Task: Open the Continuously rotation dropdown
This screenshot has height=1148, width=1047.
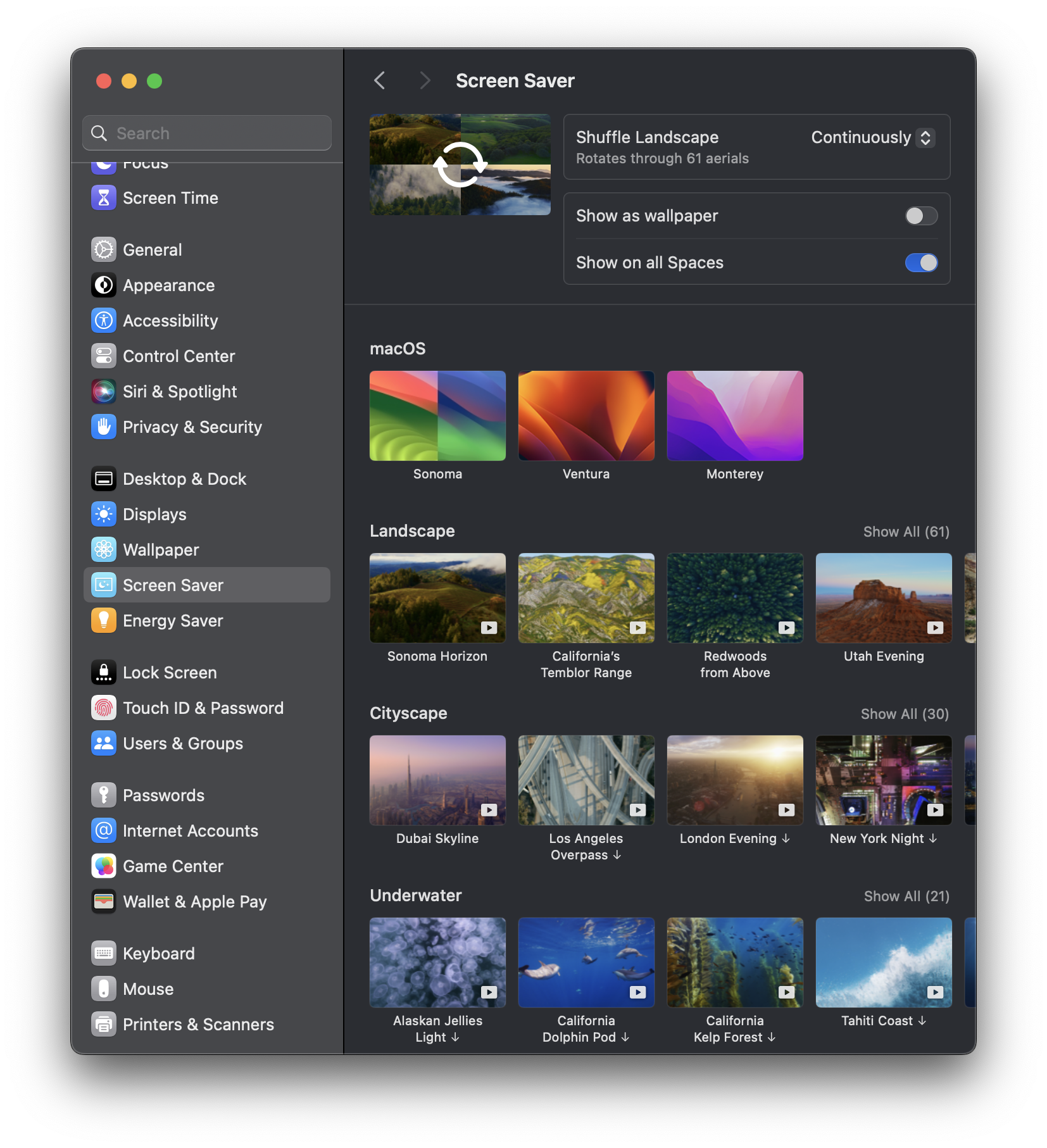Action: (x=873, y=137)
